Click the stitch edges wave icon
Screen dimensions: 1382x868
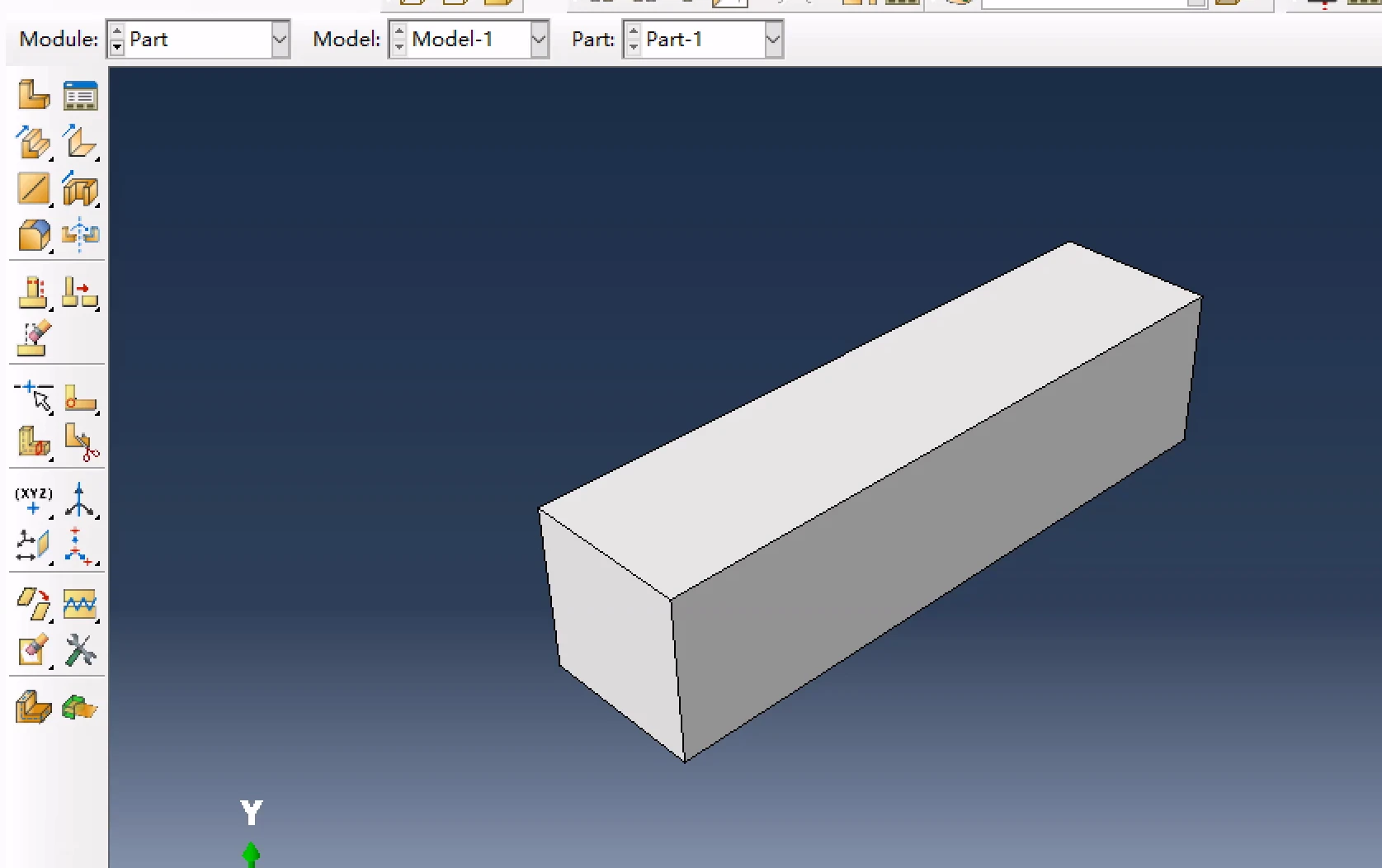click(x=80, y=604)
